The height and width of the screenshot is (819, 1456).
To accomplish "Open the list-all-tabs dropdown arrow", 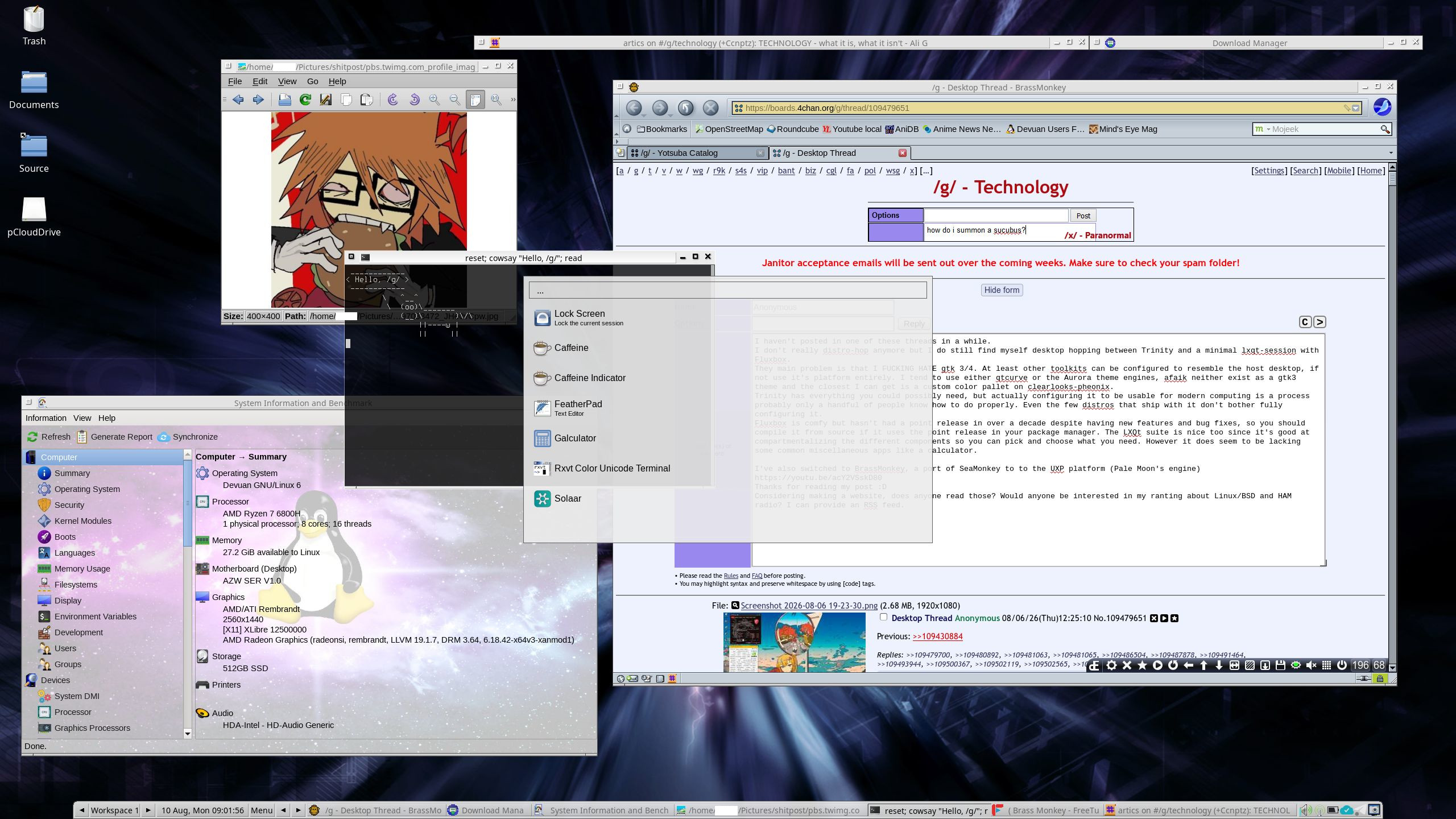I will pyautogui.click(x=1391, y=152).
